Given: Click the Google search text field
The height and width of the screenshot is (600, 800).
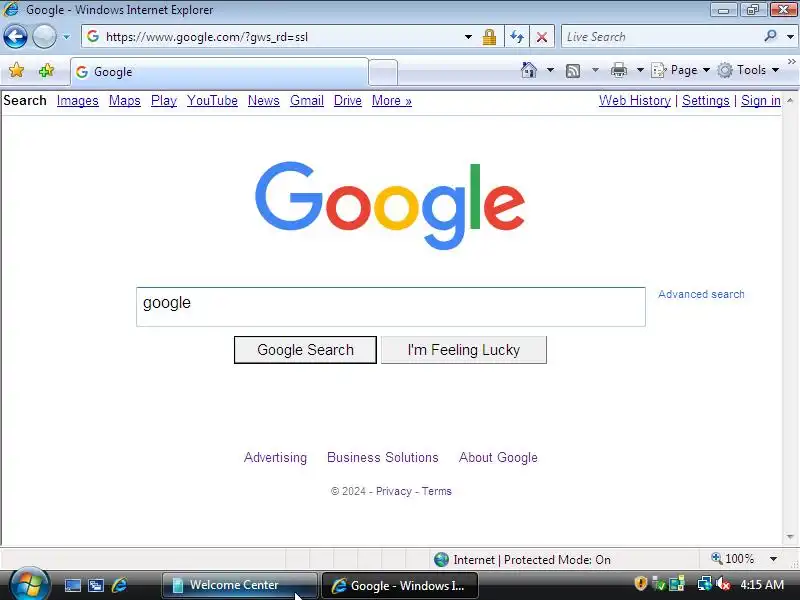Looking at the screenshot, I should [x=391, y=307].
